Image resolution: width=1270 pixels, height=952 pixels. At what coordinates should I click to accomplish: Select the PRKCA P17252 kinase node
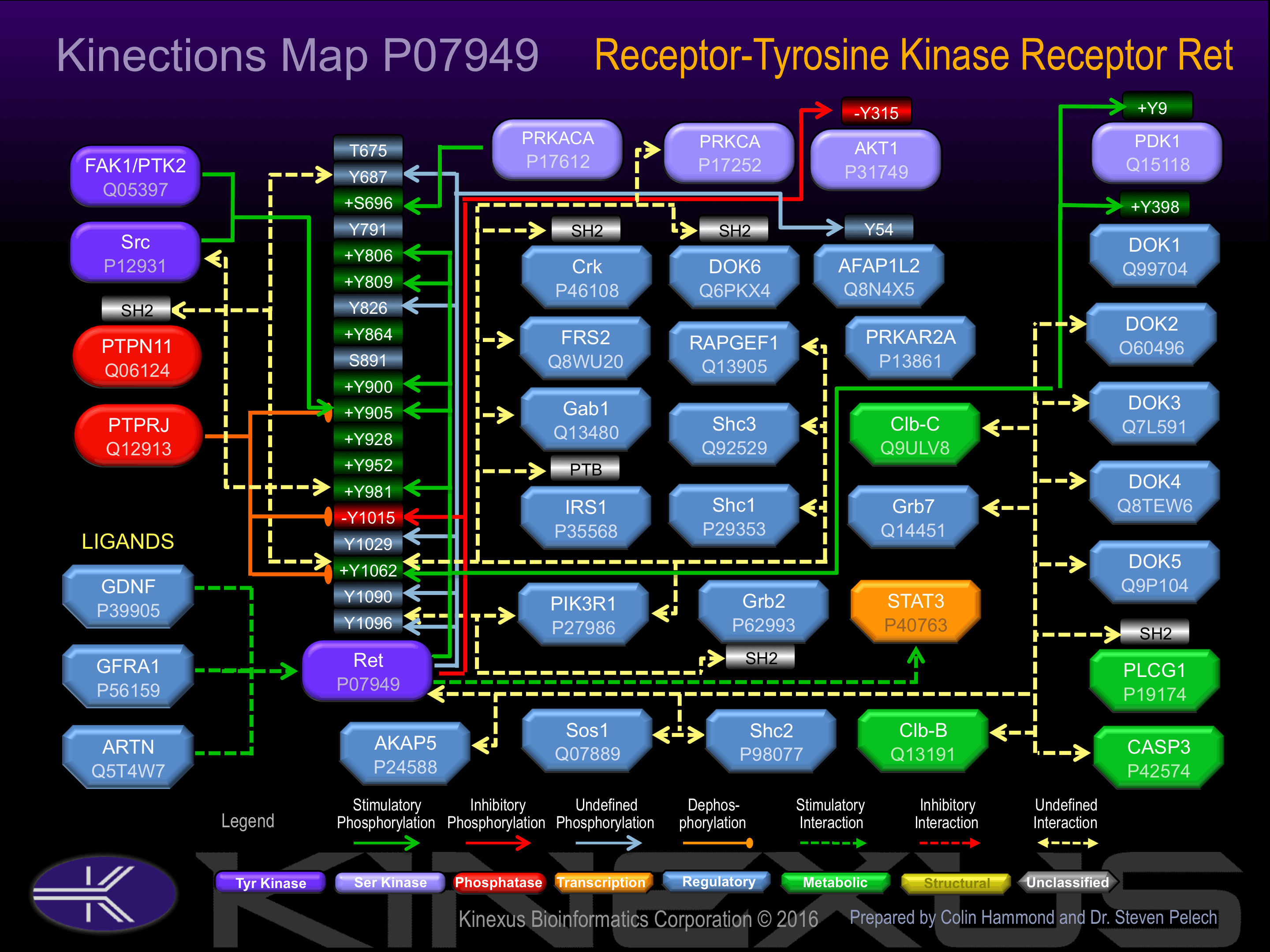730,152
